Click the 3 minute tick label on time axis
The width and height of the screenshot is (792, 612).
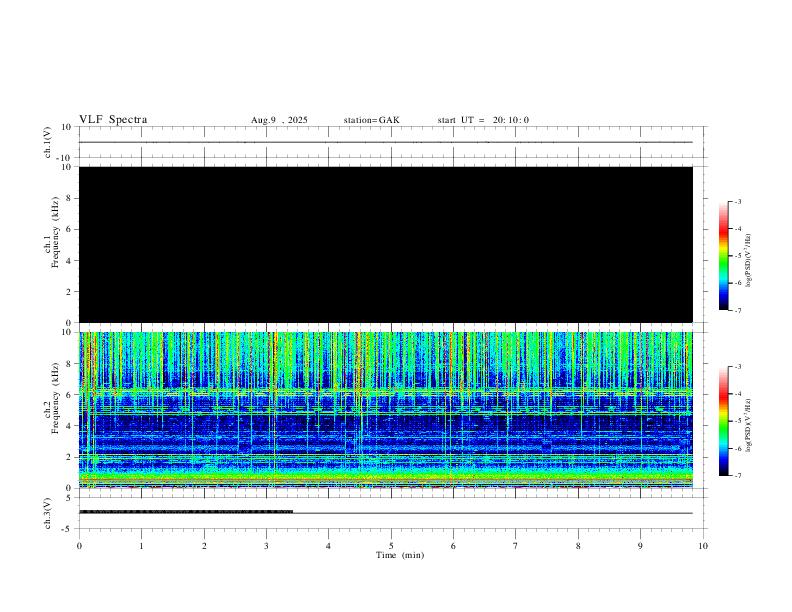point(266,545)
